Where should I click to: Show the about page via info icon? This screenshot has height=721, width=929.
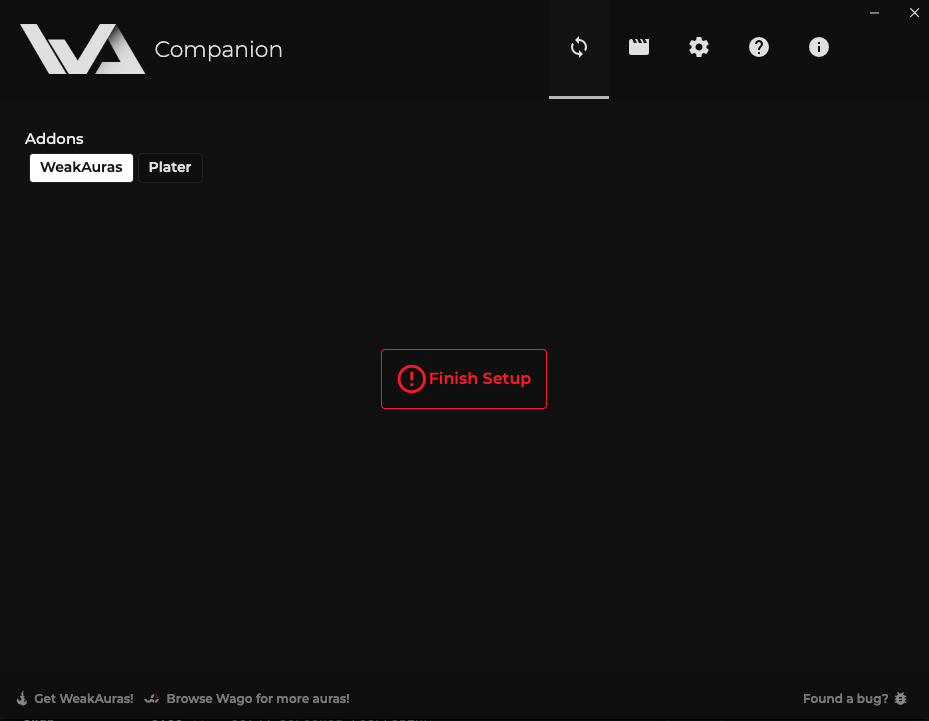tap(819, 47)
